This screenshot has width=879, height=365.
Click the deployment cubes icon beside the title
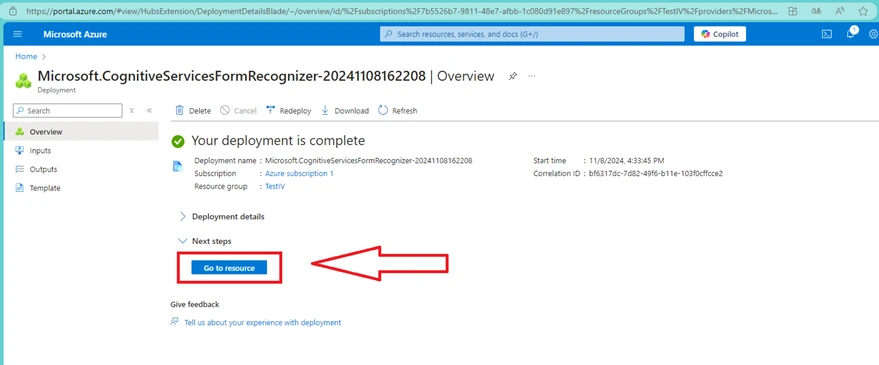tap(24, 80)
